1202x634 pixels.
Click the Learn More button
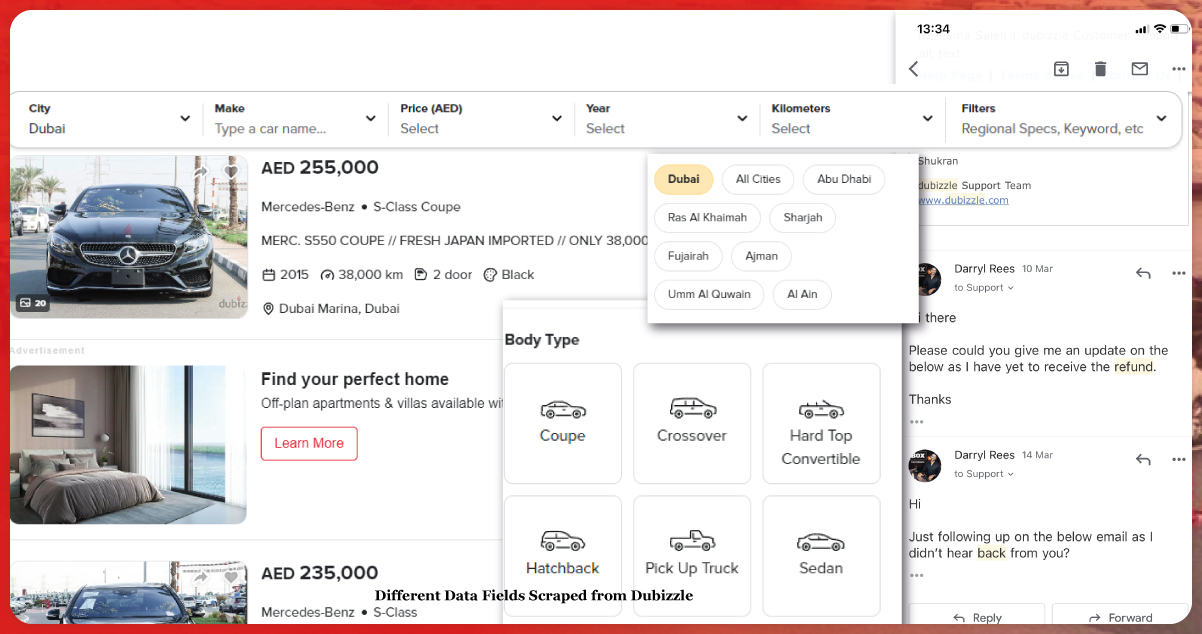coord(309,443)
